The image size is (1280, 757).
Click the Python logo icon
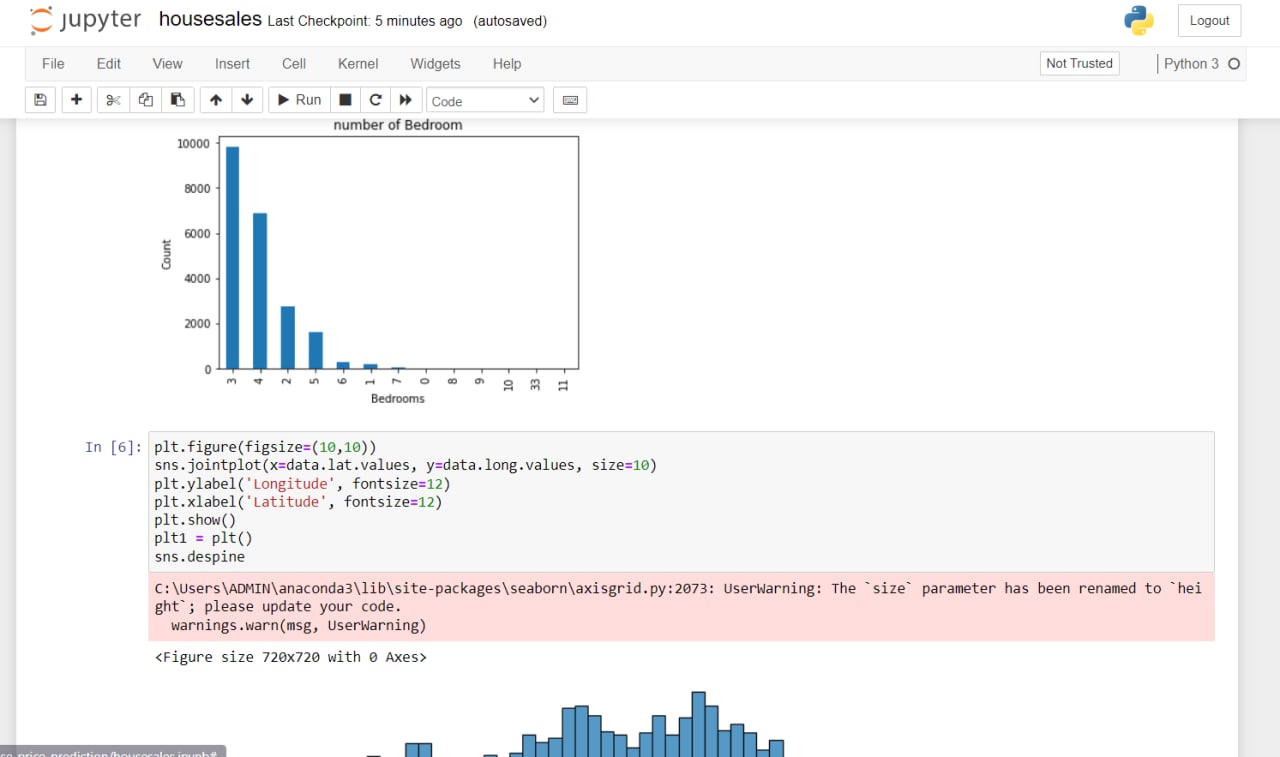pyautogui.click(x=1139, y=21)
